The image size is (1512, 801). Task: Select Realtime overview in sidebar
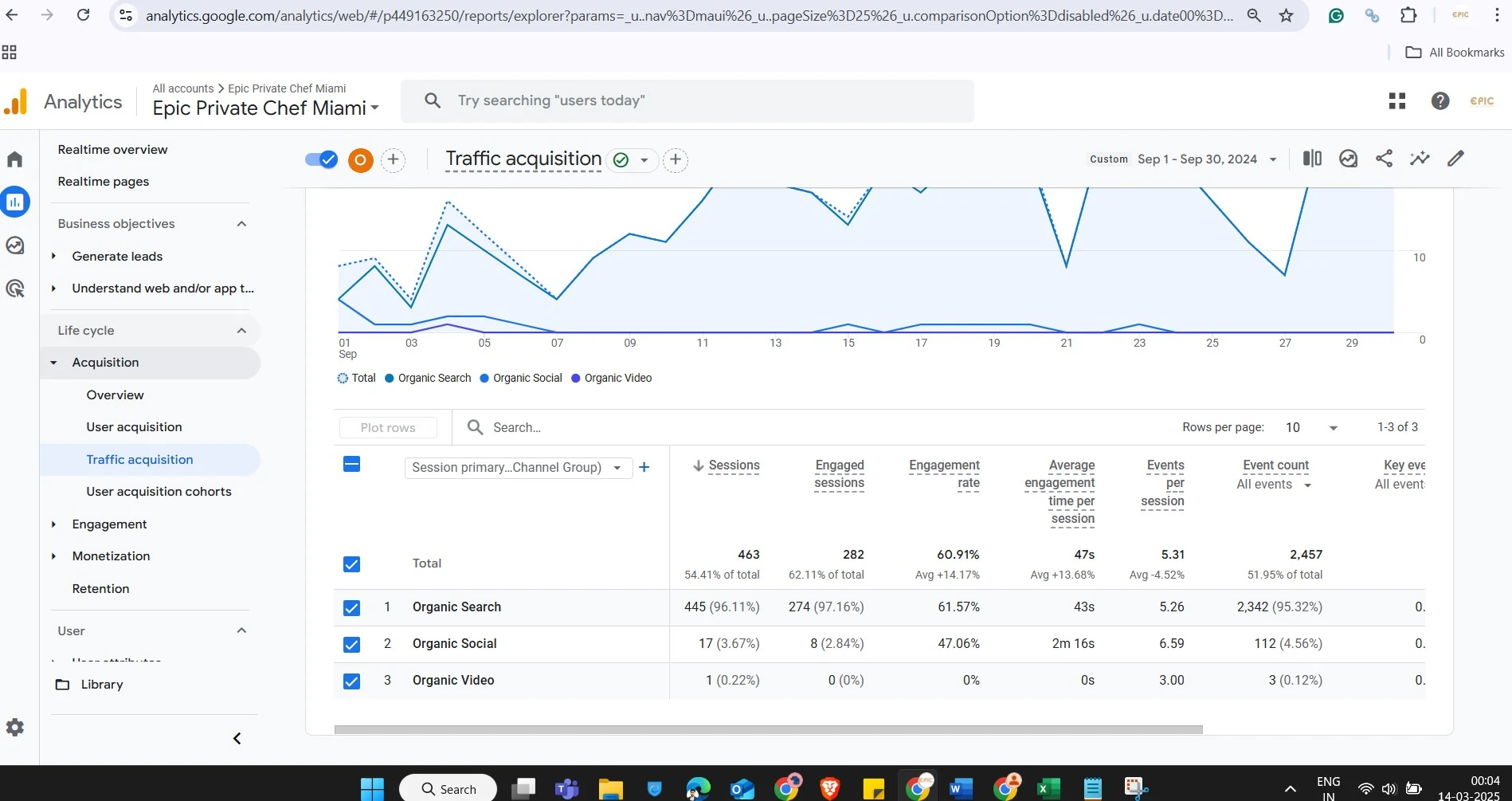[112, 150]
